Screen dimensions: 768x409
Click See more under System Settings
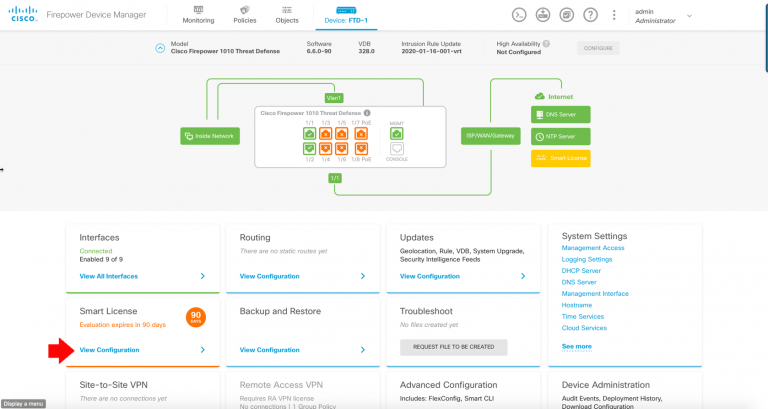coord(576,346)
